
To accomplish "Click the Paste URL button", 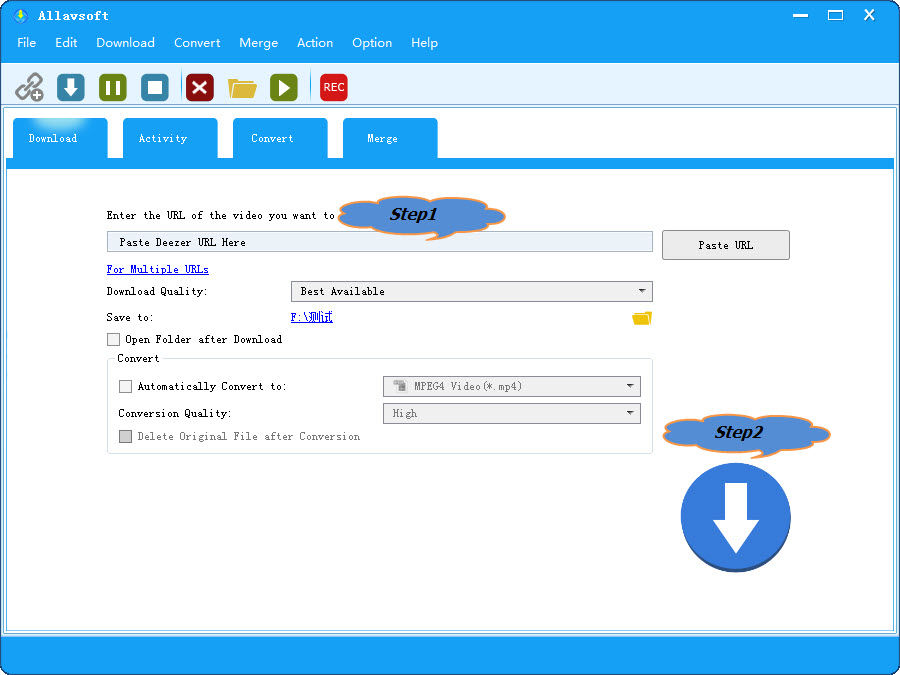I will (x=726, y=245).
